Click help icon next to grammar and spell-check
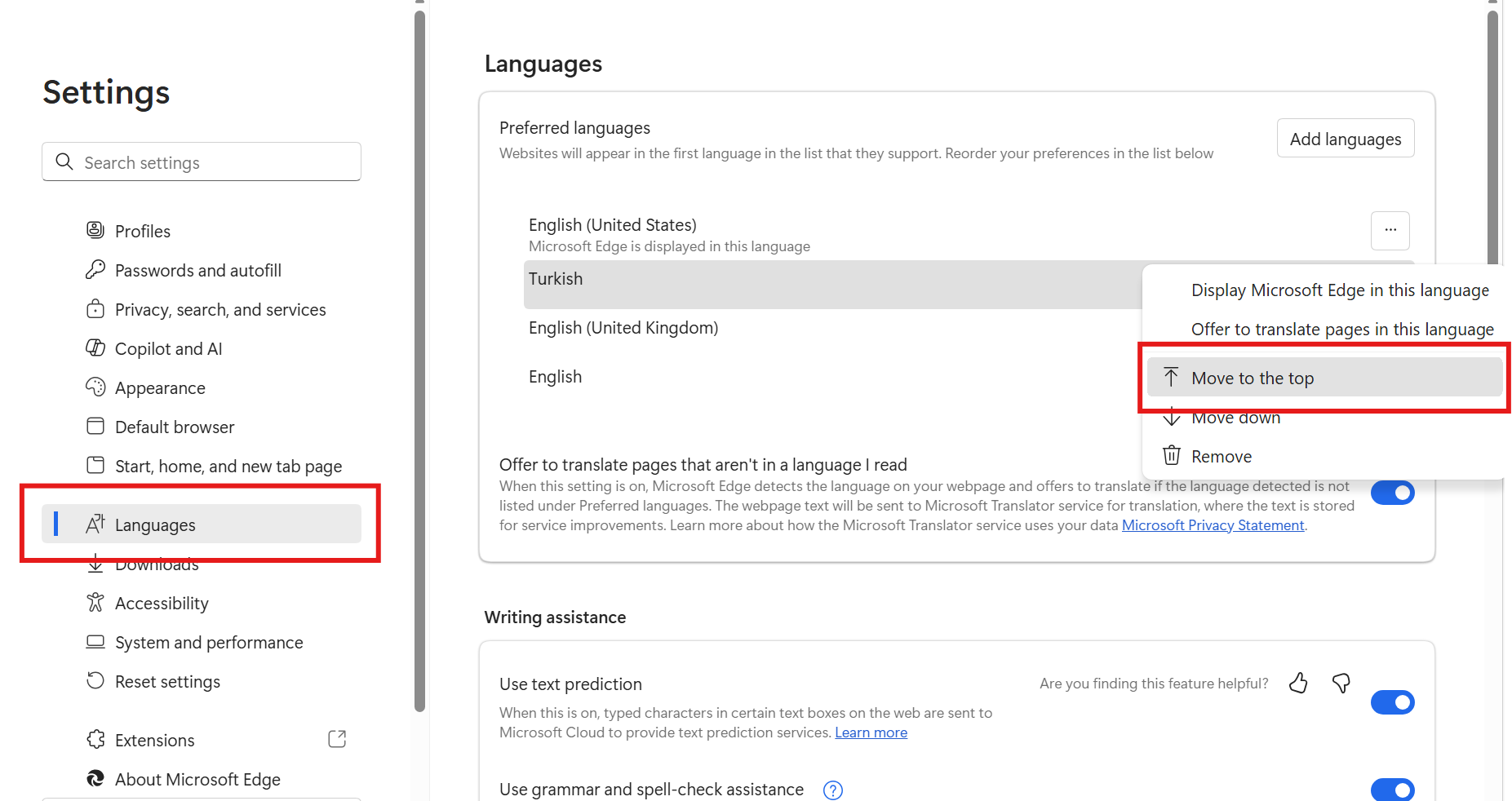 (x=833, y=790)
